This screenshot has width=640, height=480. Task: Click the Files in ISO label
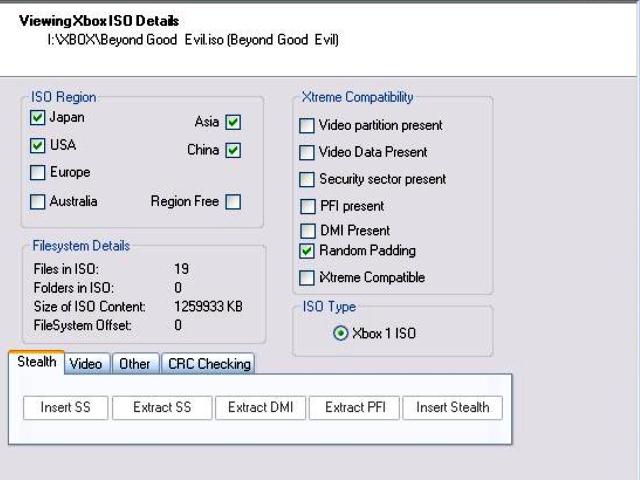pyautogui.click(x=66, y=269)
